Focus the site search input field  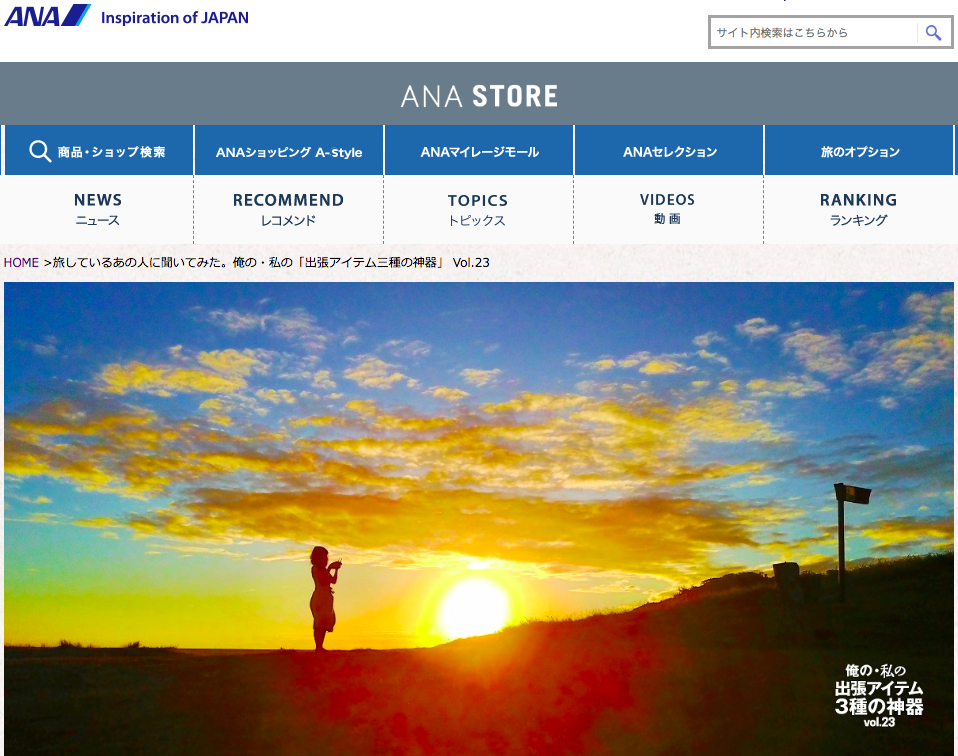click(x=814, y=32)
